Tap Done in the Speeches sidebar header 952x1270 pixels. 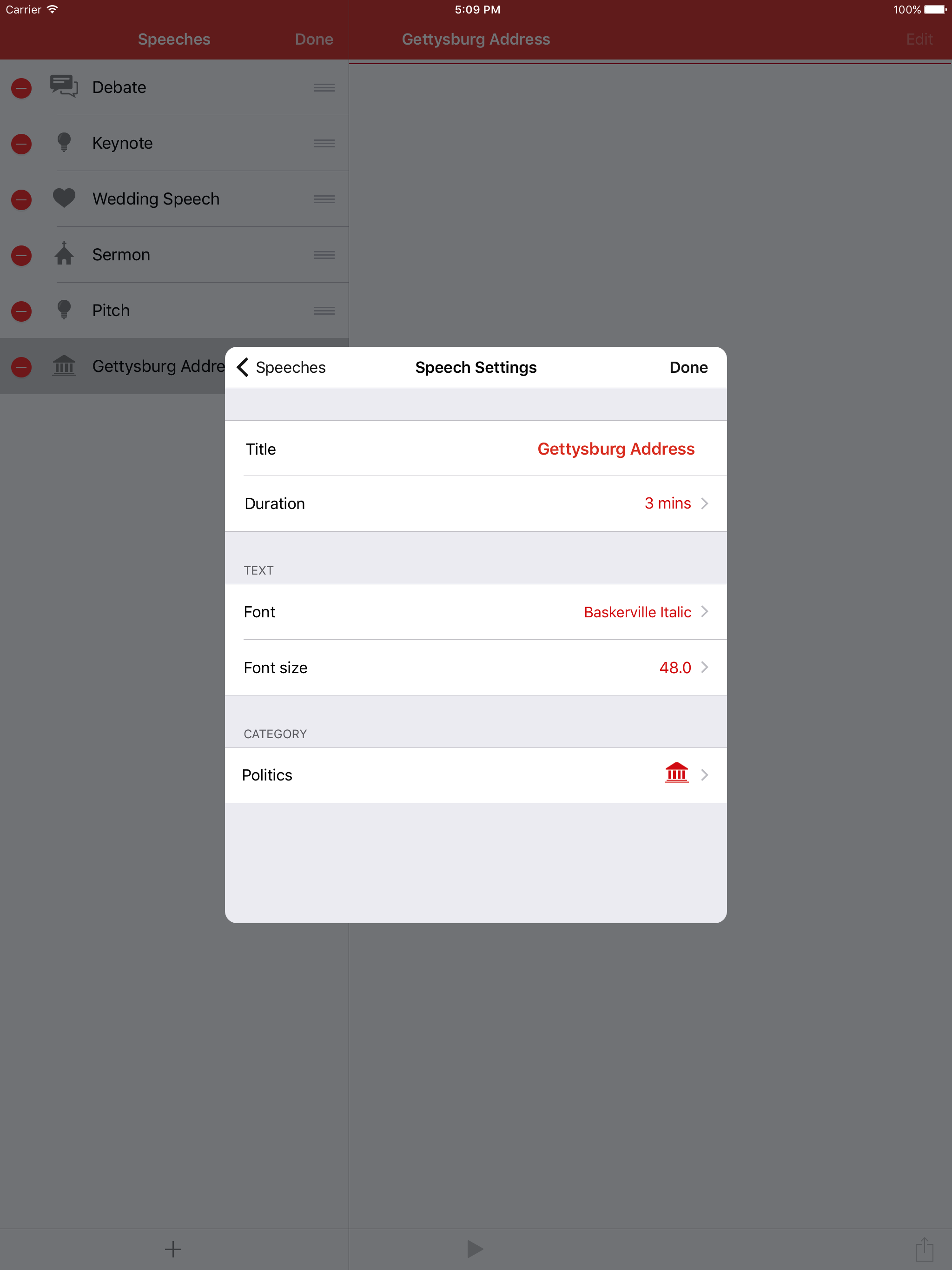click(314, 39)
